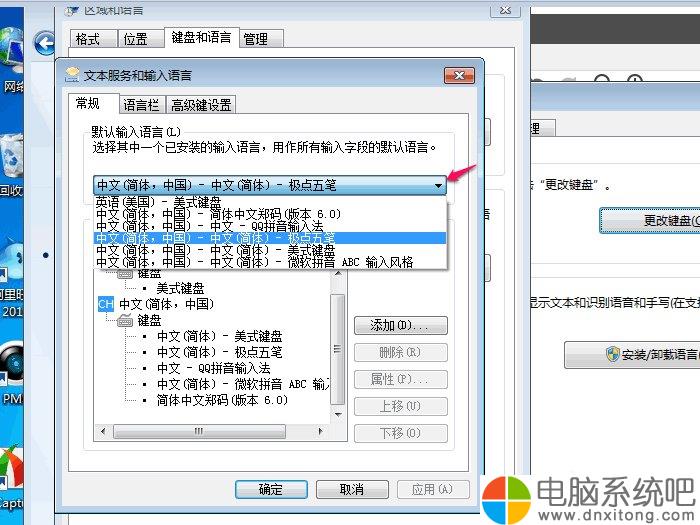Screen dimensions: 700x525
Task: Click the 添加(D)... button
Action: click(x=400, y=325)
